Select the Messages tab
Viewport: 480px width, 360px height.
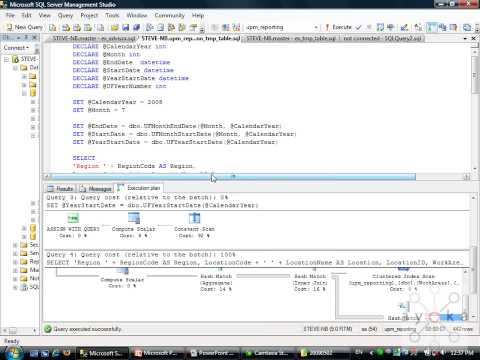96,189
